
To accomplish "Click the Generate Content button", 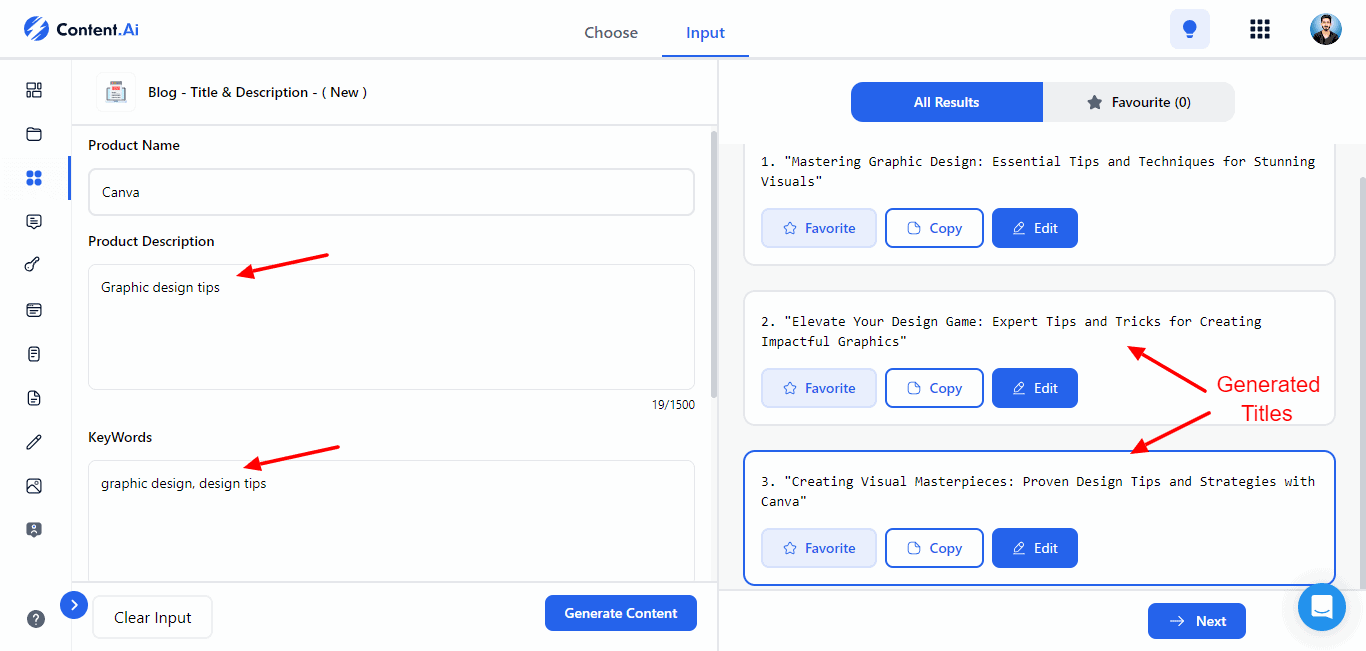I will 620,613.
